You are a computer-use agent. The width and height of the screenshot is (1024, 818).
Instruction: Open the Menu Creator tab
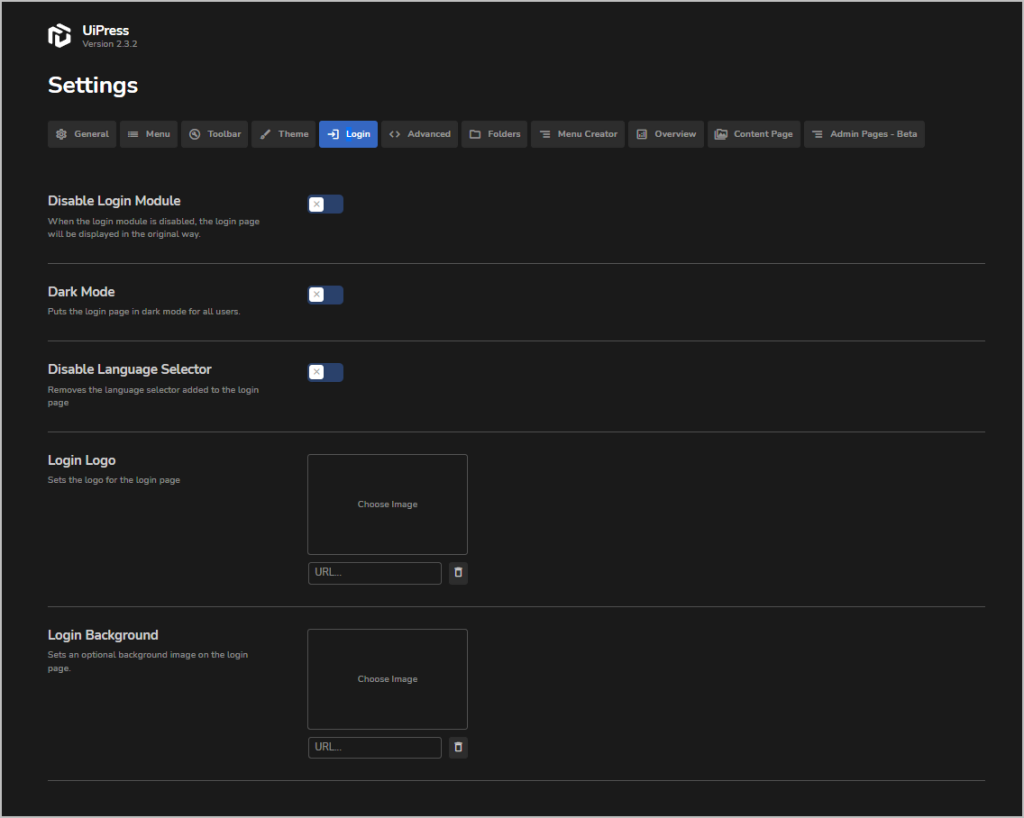pyautogui.click(x=578, y=134)
